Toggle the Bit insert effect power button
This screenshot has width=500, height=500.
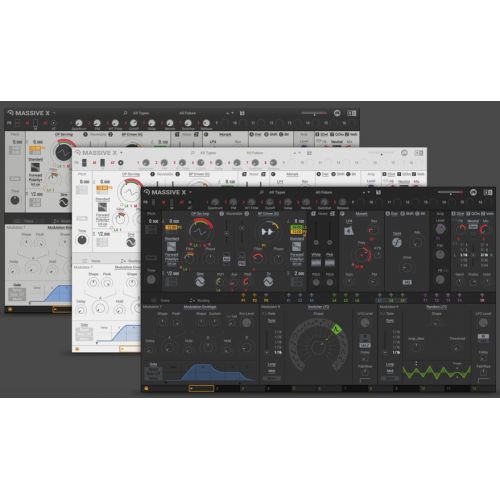click(x=416, y=214)
